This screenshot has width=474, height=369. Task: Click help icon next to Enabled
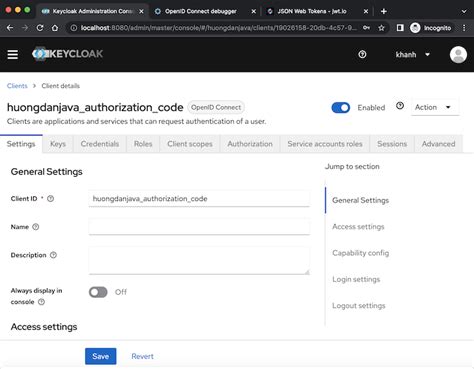(x=400, y=106)
